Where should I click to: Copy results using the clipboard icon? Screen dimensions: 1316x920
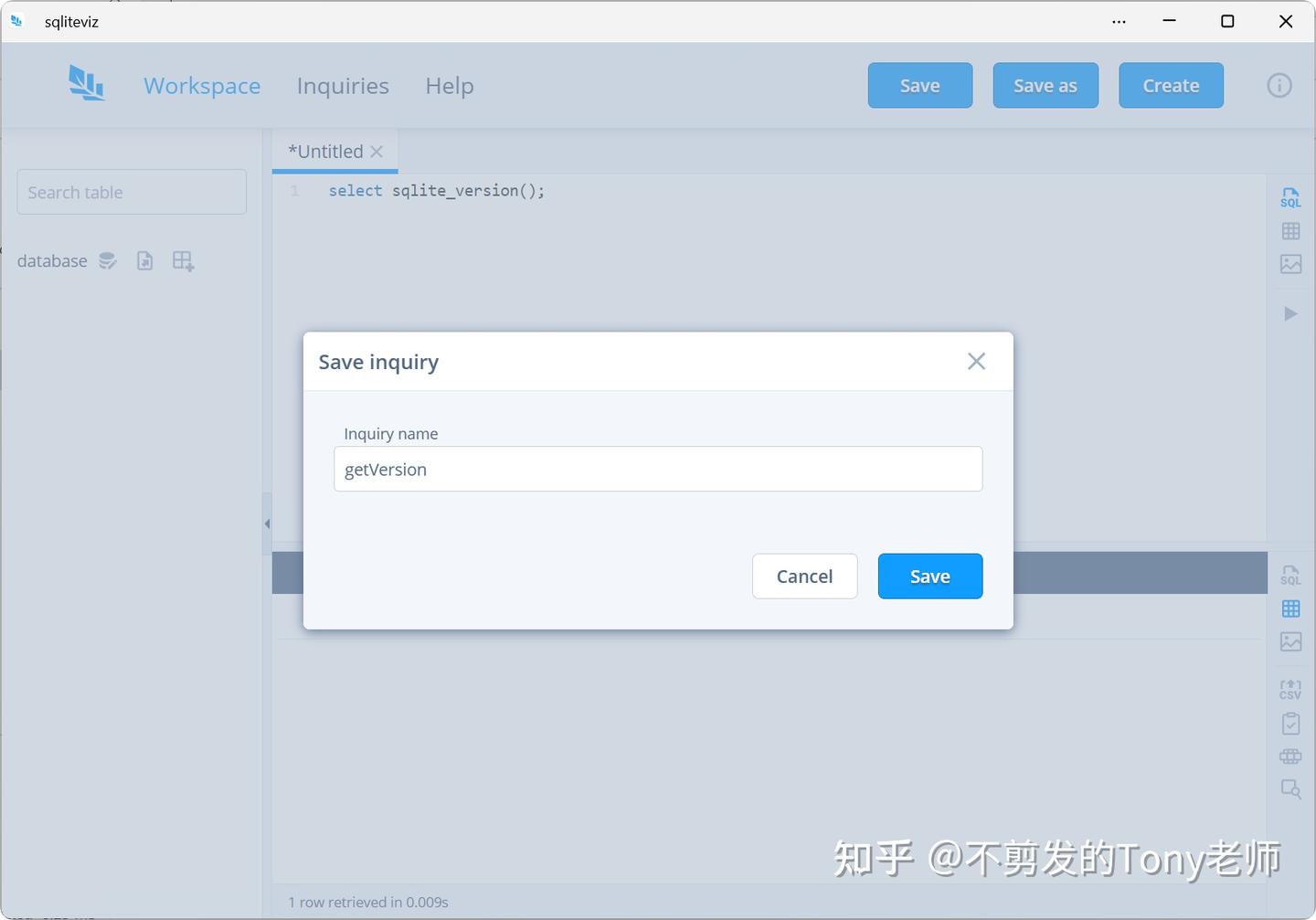coord(1290,723)
